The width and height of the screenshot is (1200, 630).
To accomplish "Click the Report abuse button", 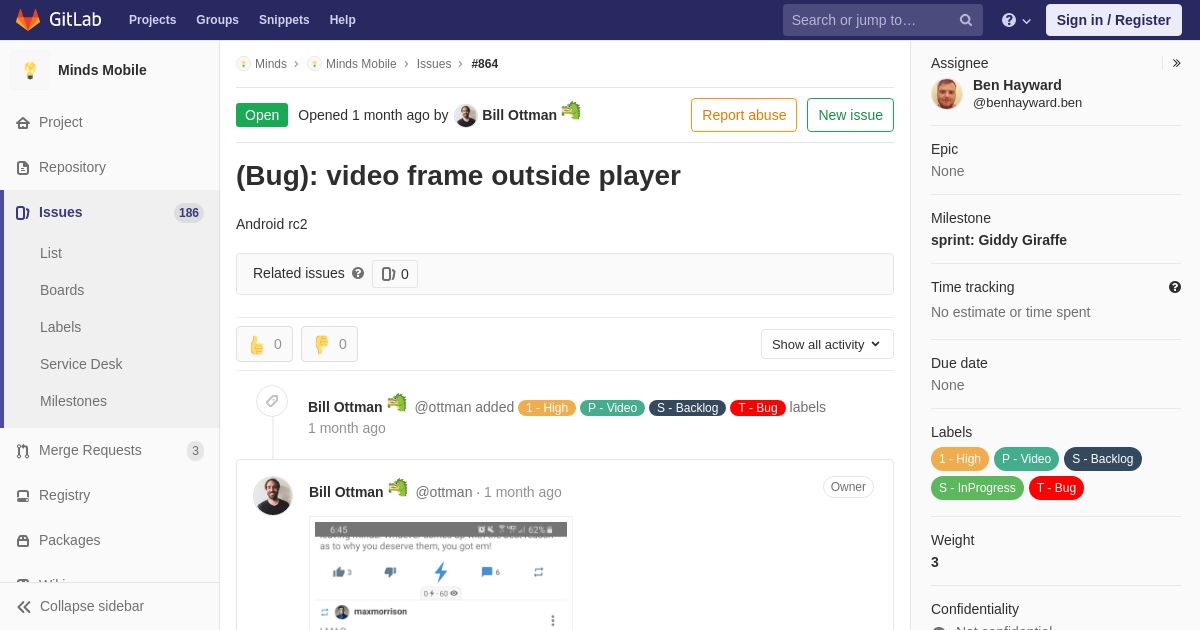I will pyautogui.click(x=744, y=115).
